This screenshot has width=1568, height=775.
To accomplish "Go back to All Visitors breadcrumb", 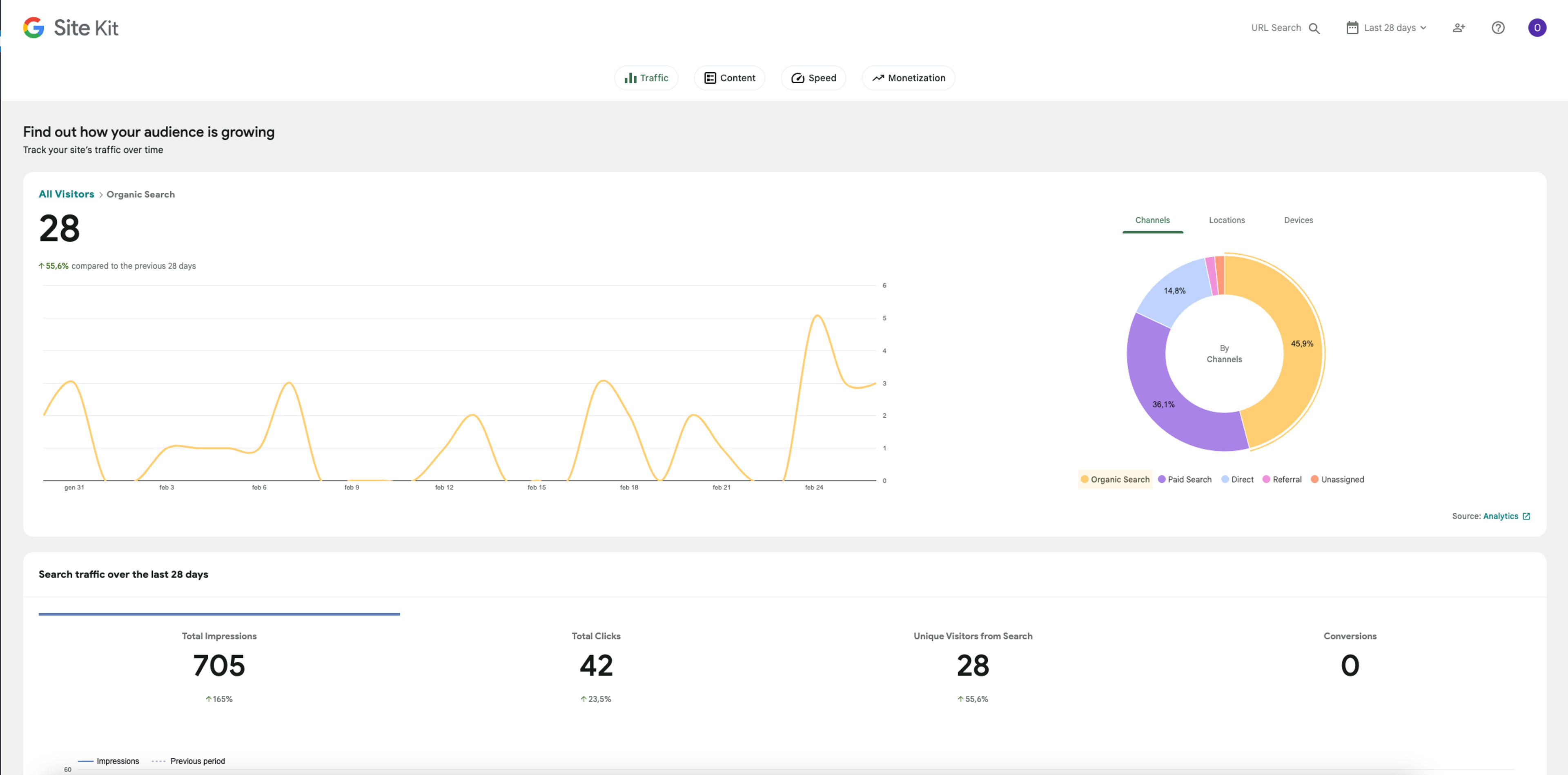I will point(66,194).
